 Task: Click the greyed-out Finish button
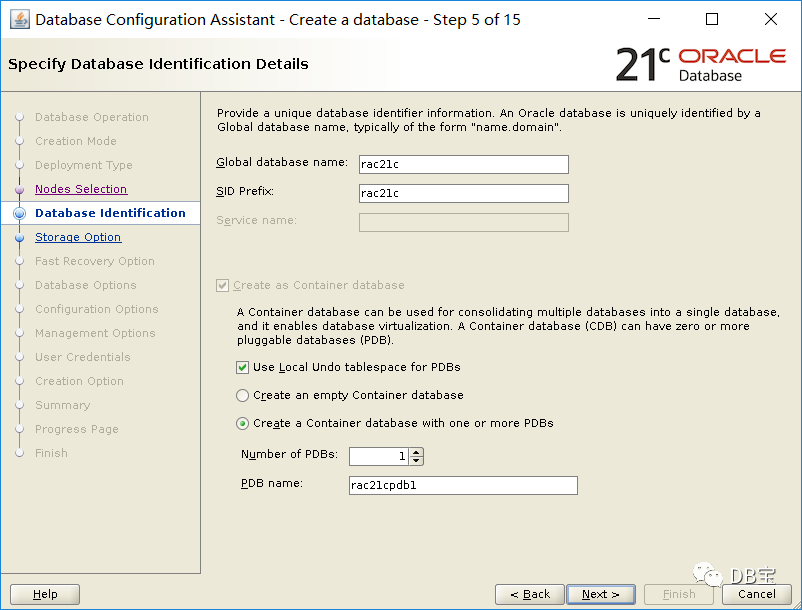tap(678, 594)
